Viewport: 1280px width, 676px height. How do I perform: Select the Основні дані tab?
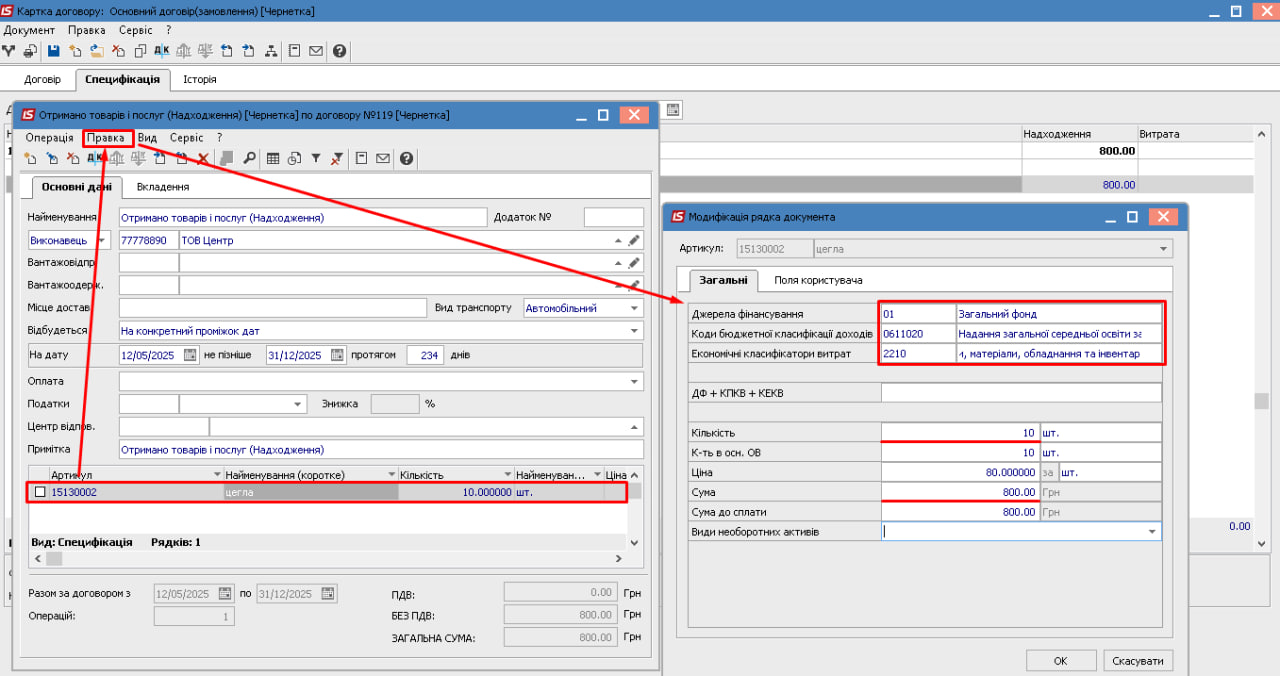[76, 187]
